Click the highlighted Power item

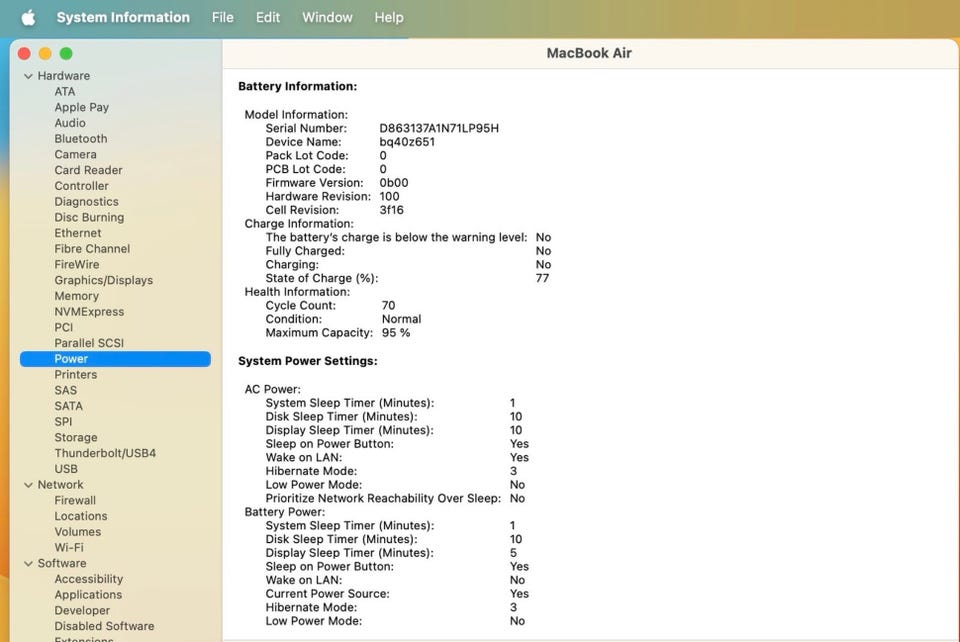click(x=115, y=359)
